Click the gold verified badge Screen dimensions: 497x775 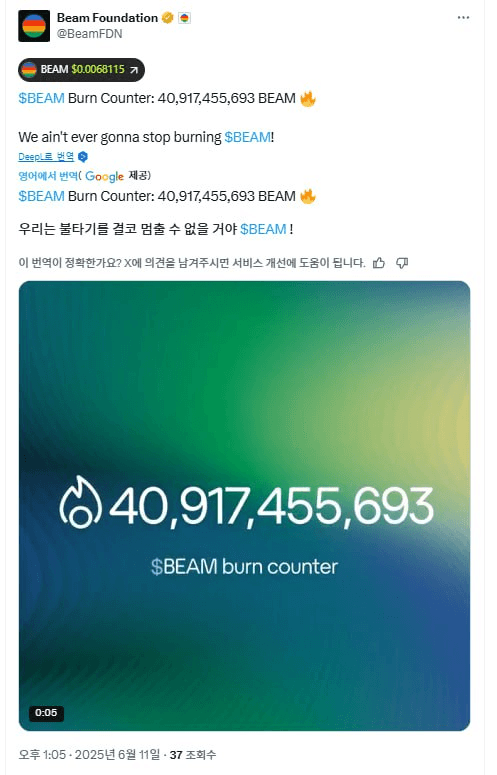coord(167,18)
